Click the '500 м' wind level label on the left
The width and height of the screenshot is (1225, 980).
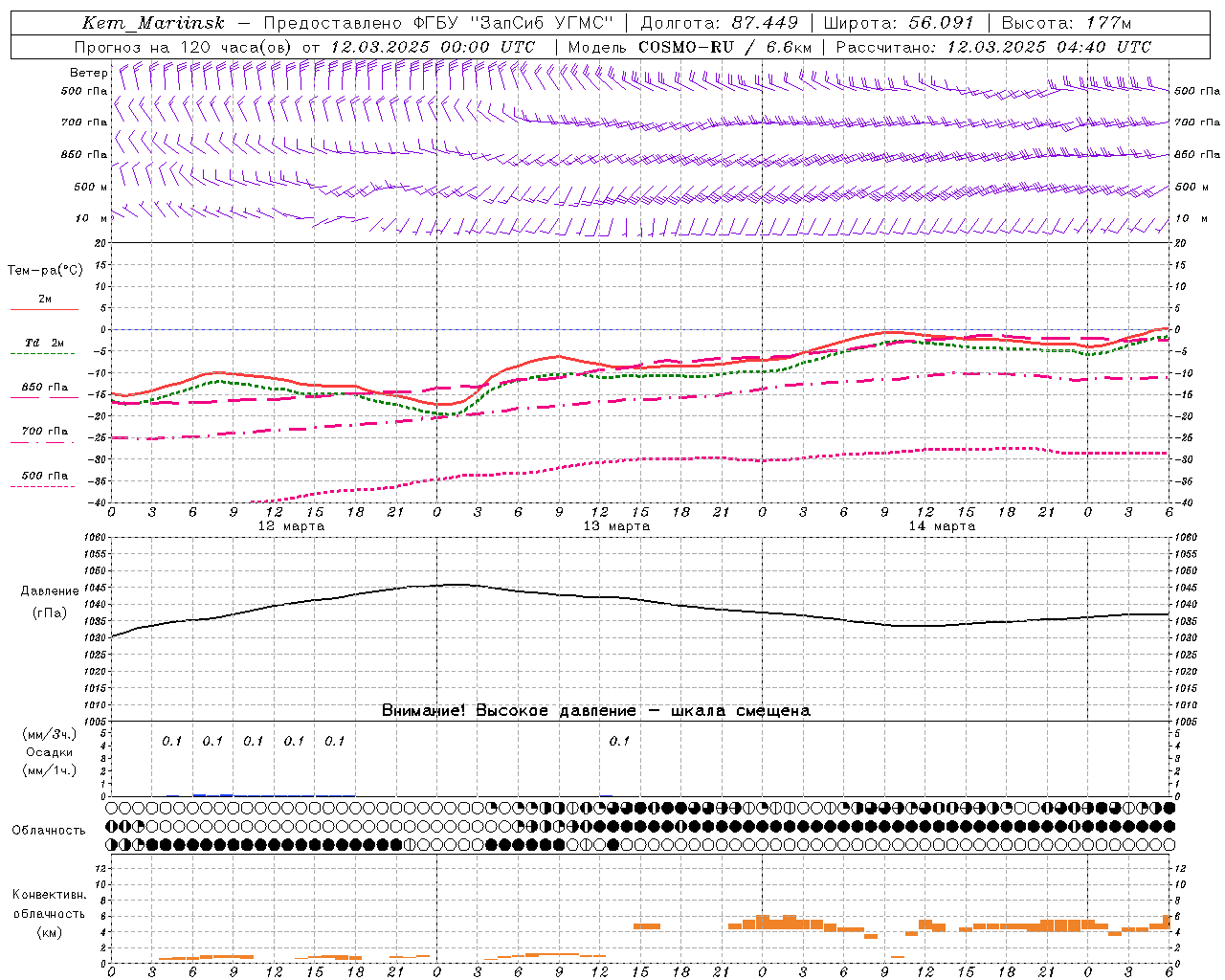click(91, 187)
